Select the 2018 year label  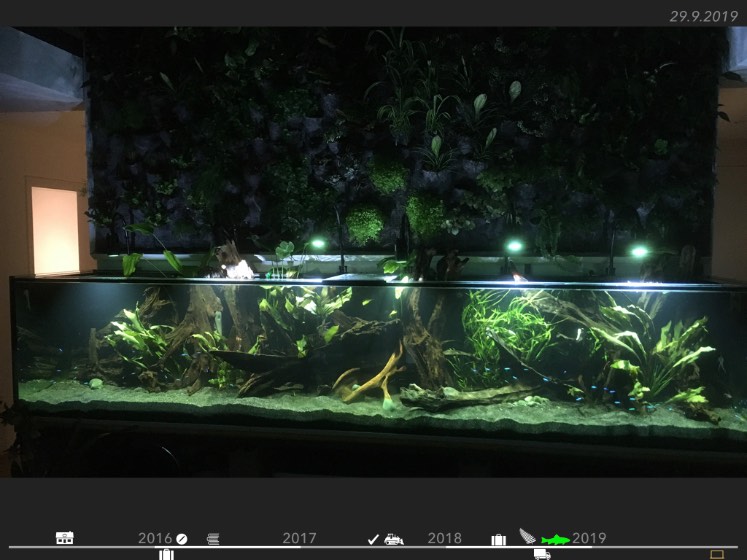pos(445,538)
